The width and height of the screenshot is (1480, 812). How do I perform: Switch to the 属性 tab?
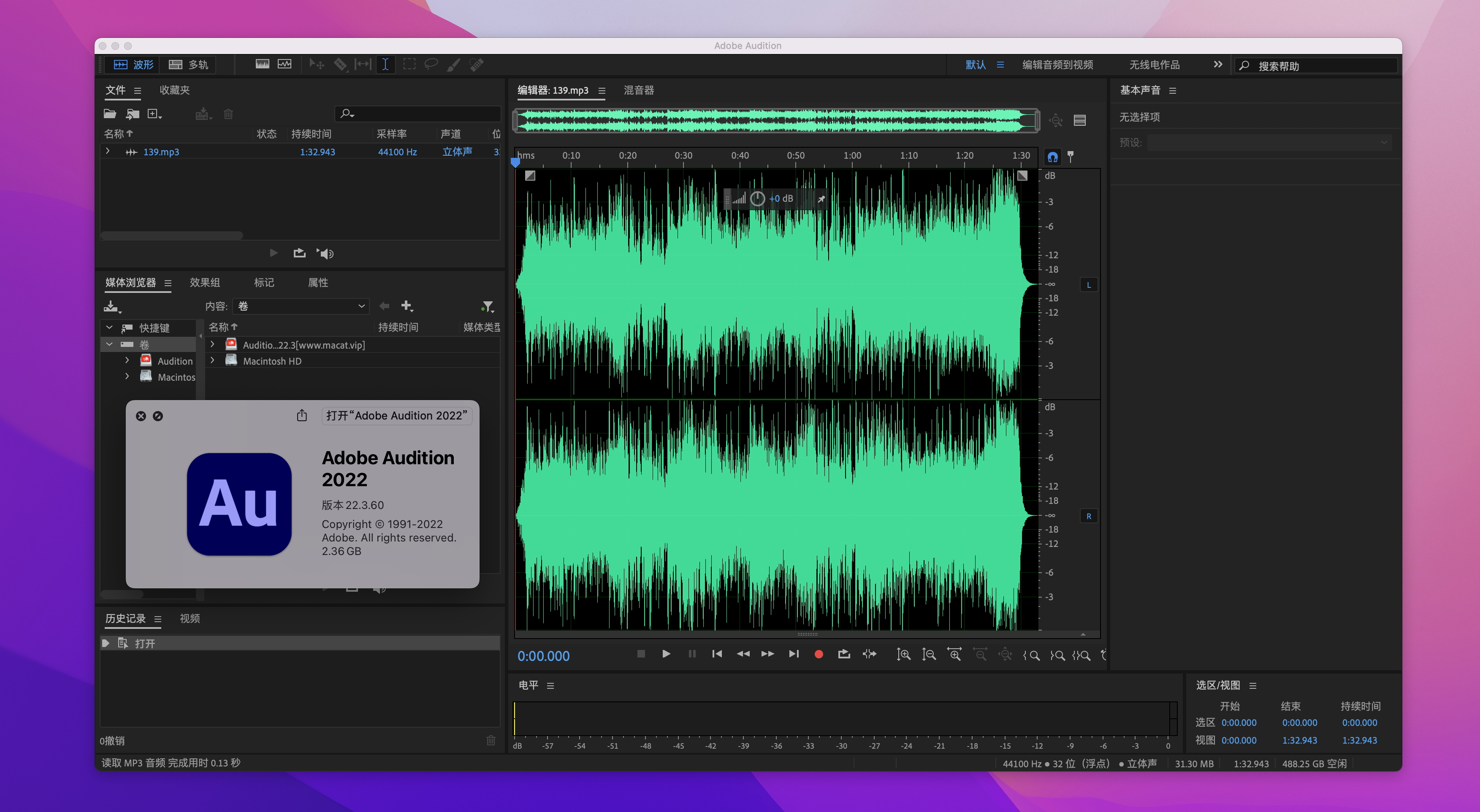click(x=318, y=282)
